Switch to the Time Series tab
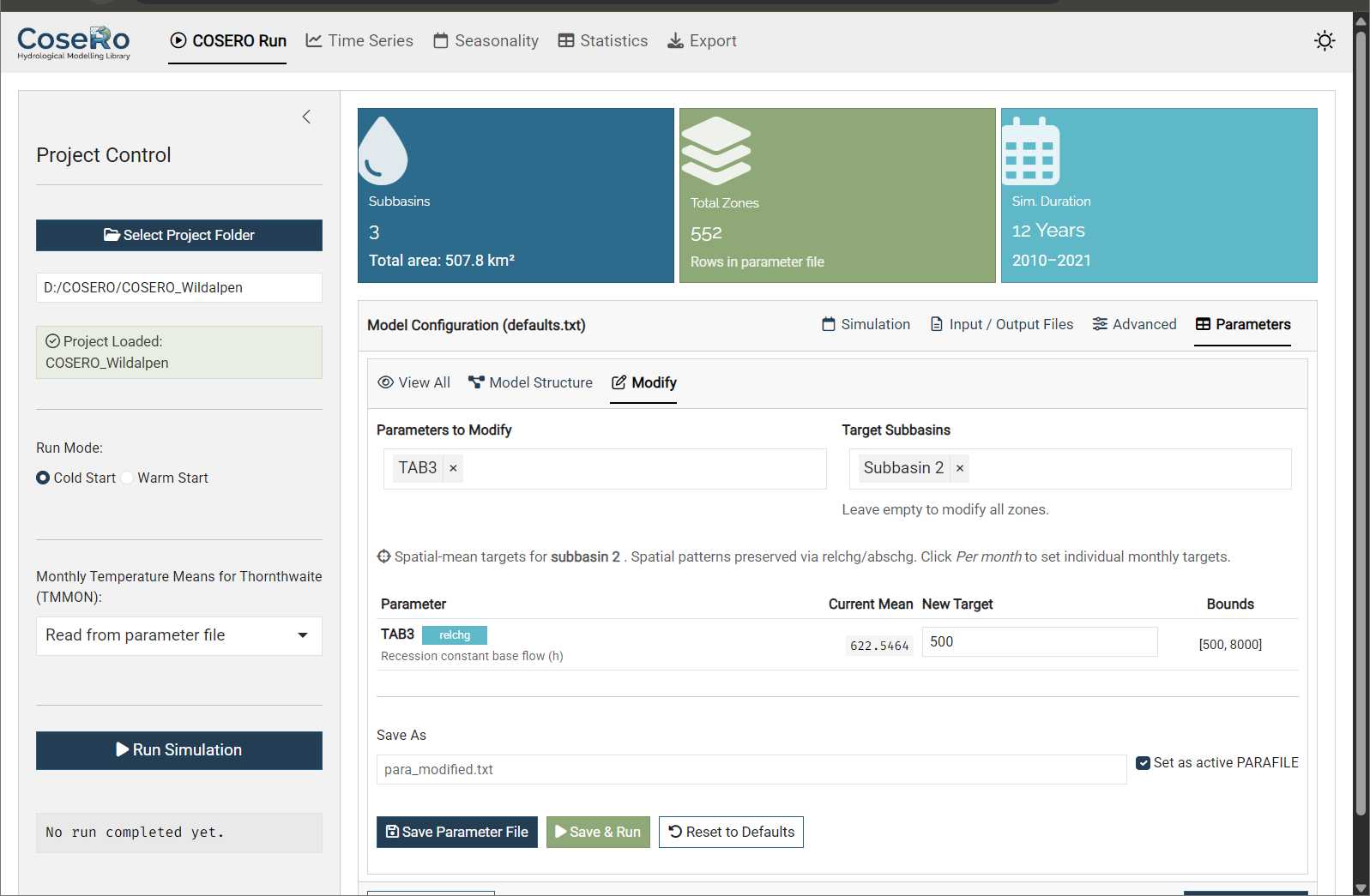The height and width of the screenshot is (896, 1370). pyautogui.click(x=359, y=41)
